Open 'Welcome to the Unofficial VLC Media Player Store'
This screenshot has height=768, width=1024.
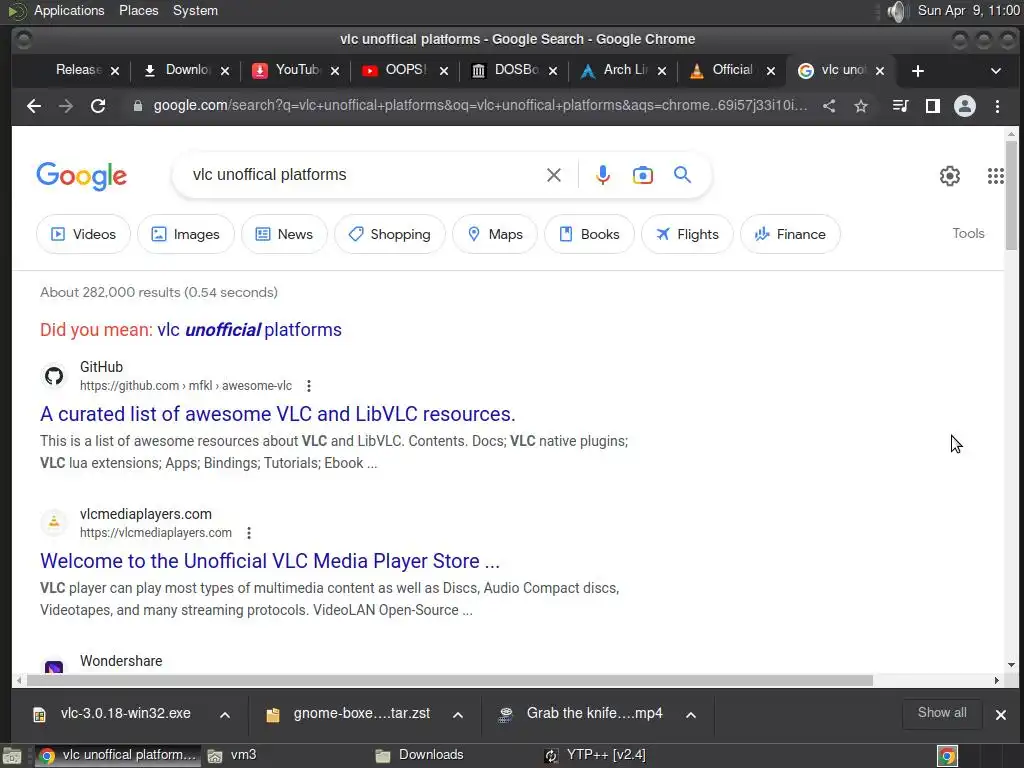coord(270,561)
